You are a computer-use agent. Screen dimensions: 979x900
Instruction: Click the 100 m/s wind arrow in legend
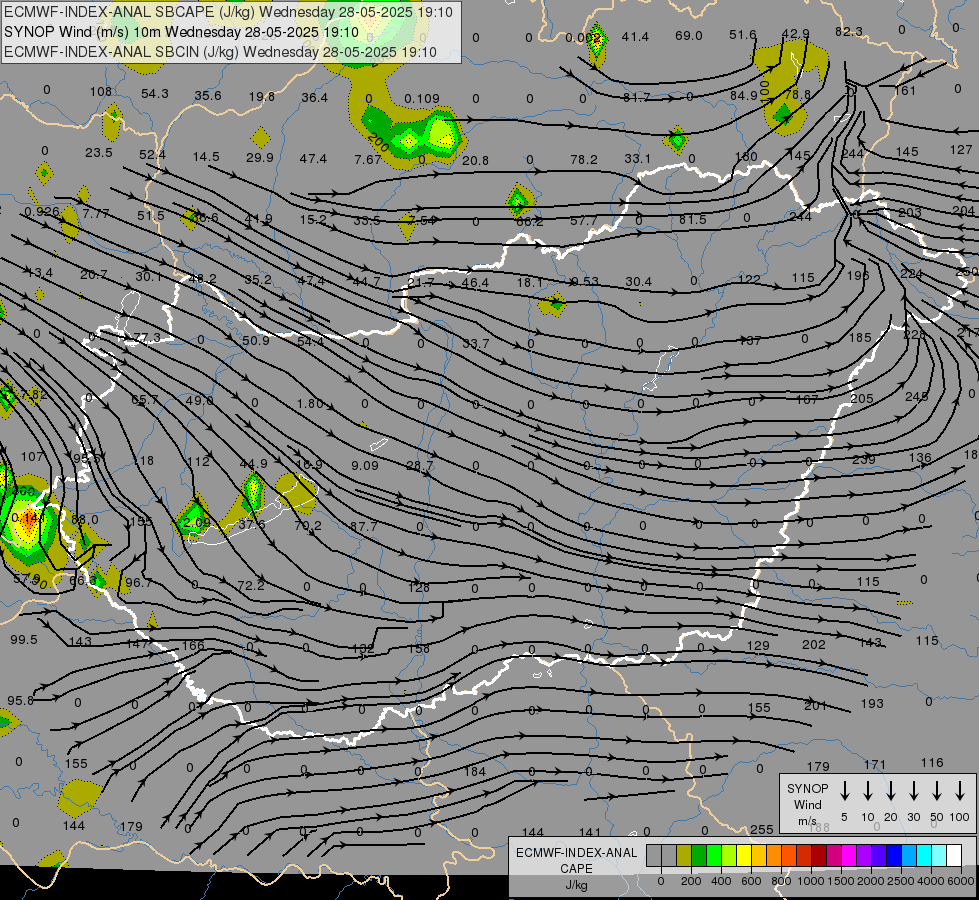(x=960, y=790)
